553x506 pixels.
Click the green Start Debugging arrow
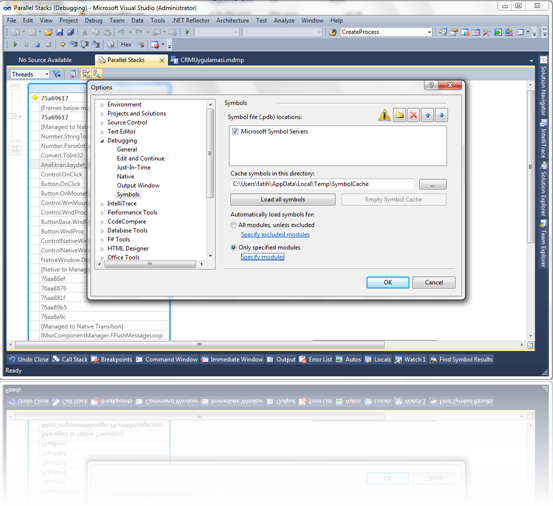(187, 32)
